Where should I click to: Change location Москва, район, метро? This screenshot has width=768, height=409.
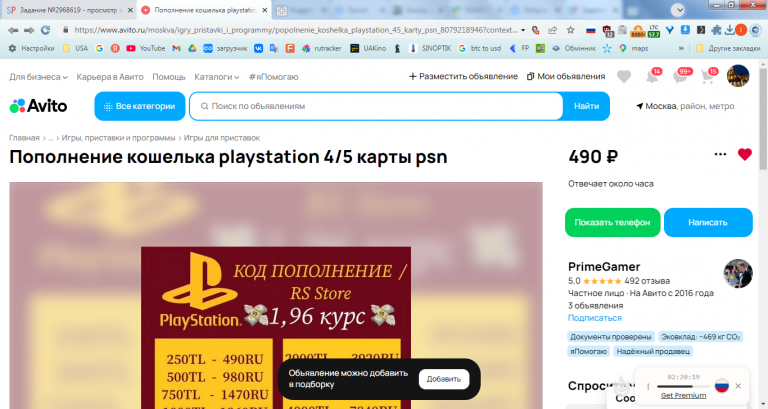pos(685,106)
